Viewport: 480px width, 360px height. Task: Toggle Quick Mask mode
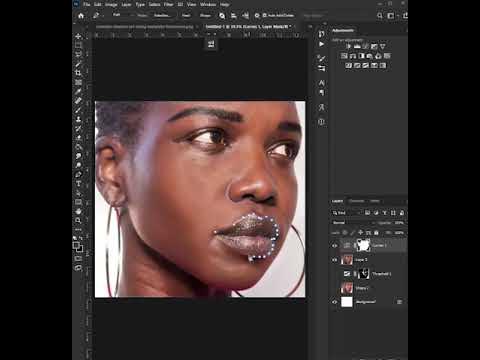coord(78,258)
